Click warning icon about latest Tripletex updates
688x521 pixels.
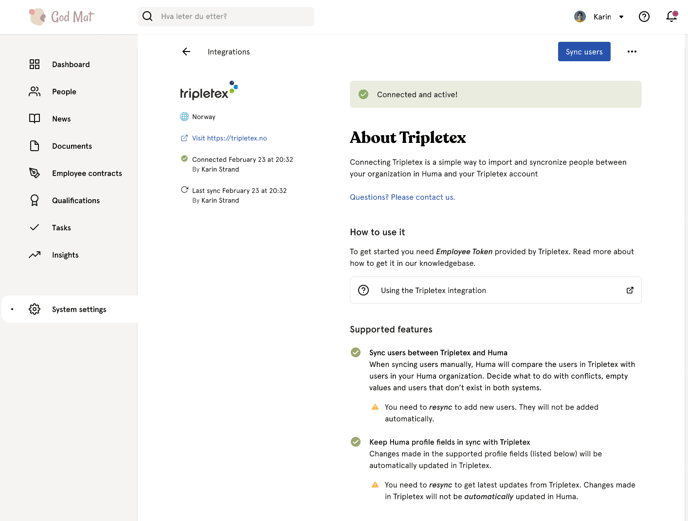pyautogui.click(x=375, y=485)
